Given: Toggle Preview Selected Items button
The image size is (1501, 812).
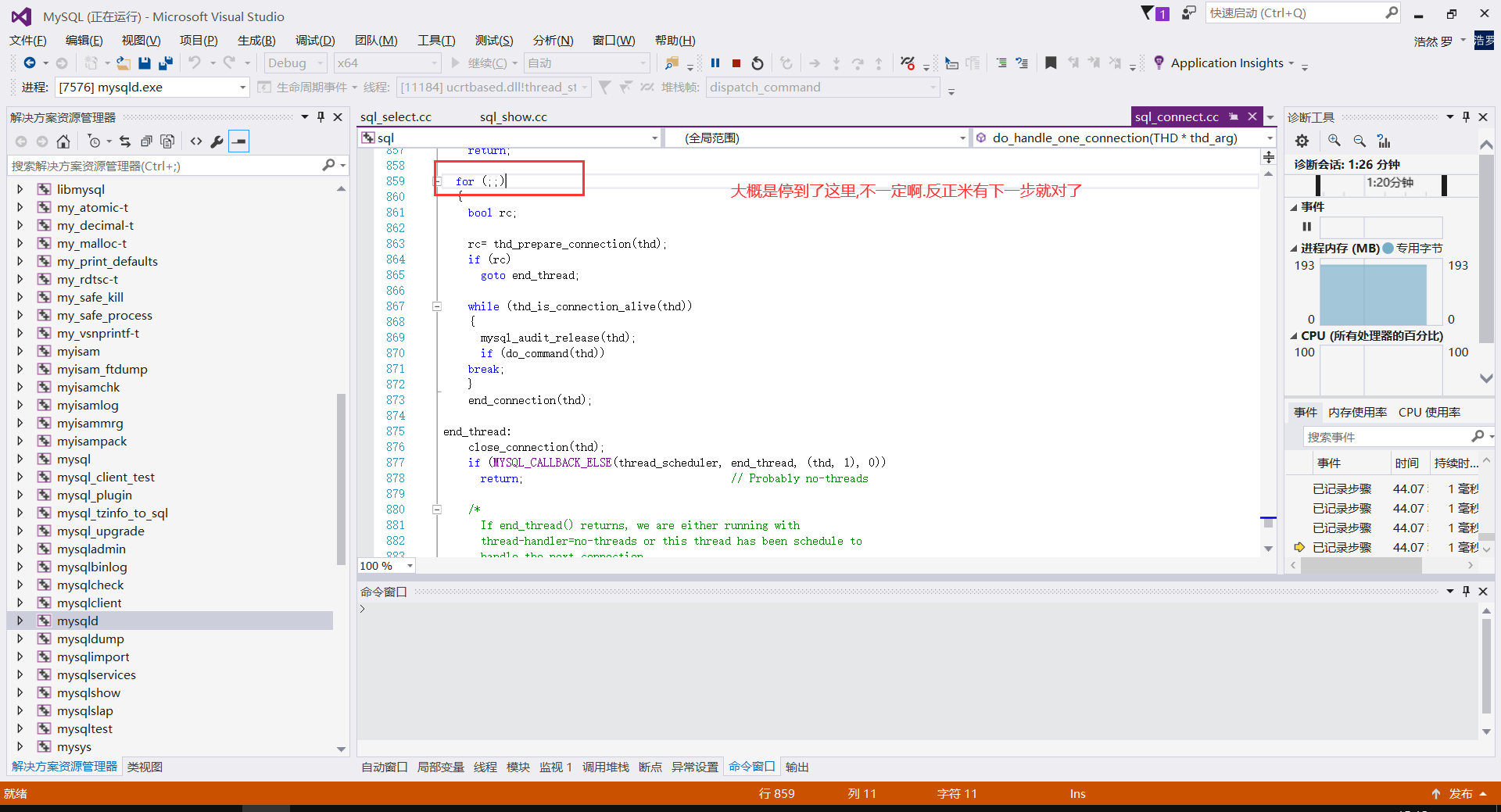Looking at the screenshot, I should [x=239, y=141].
